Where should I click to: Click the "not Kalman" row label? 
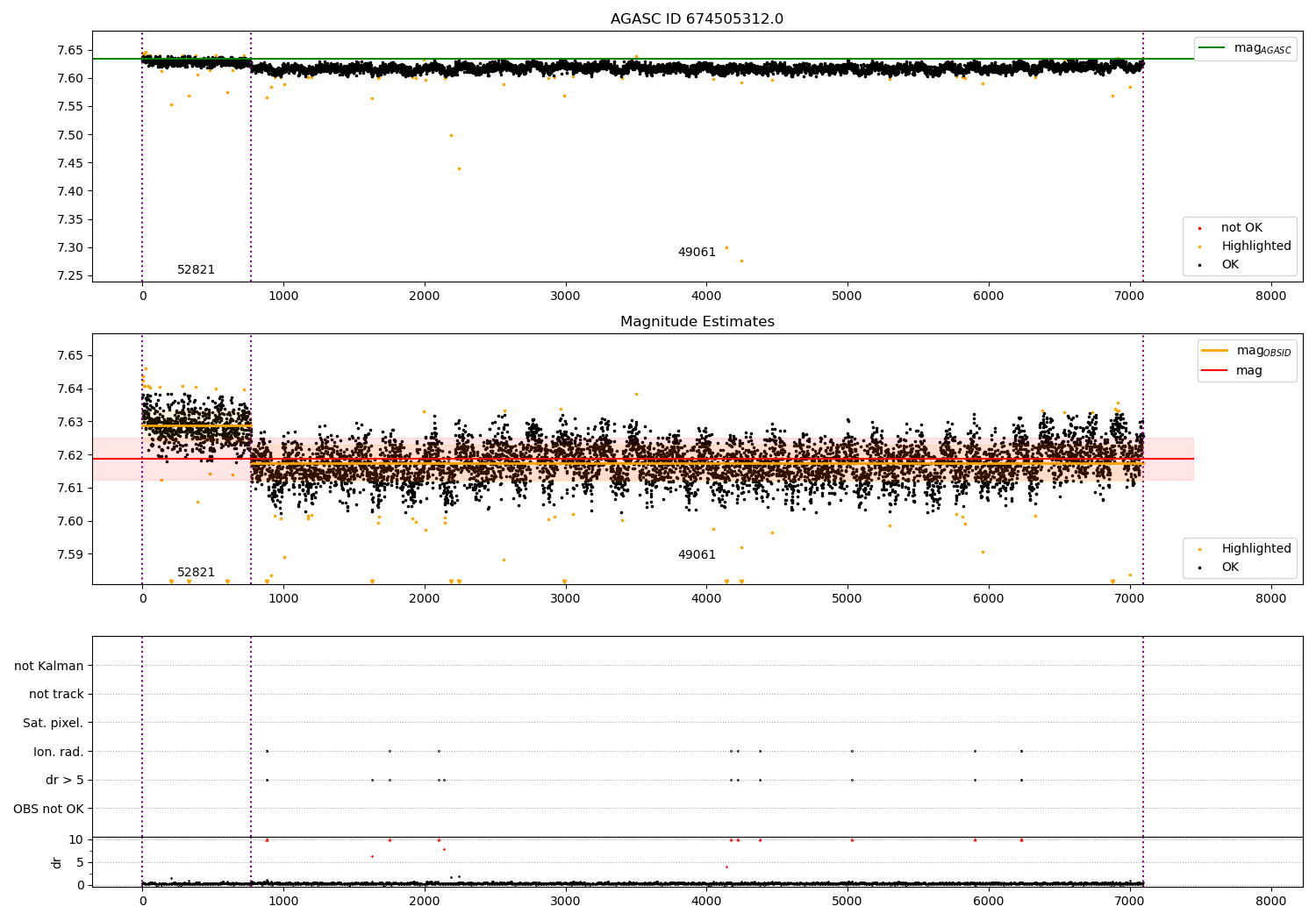49,667
